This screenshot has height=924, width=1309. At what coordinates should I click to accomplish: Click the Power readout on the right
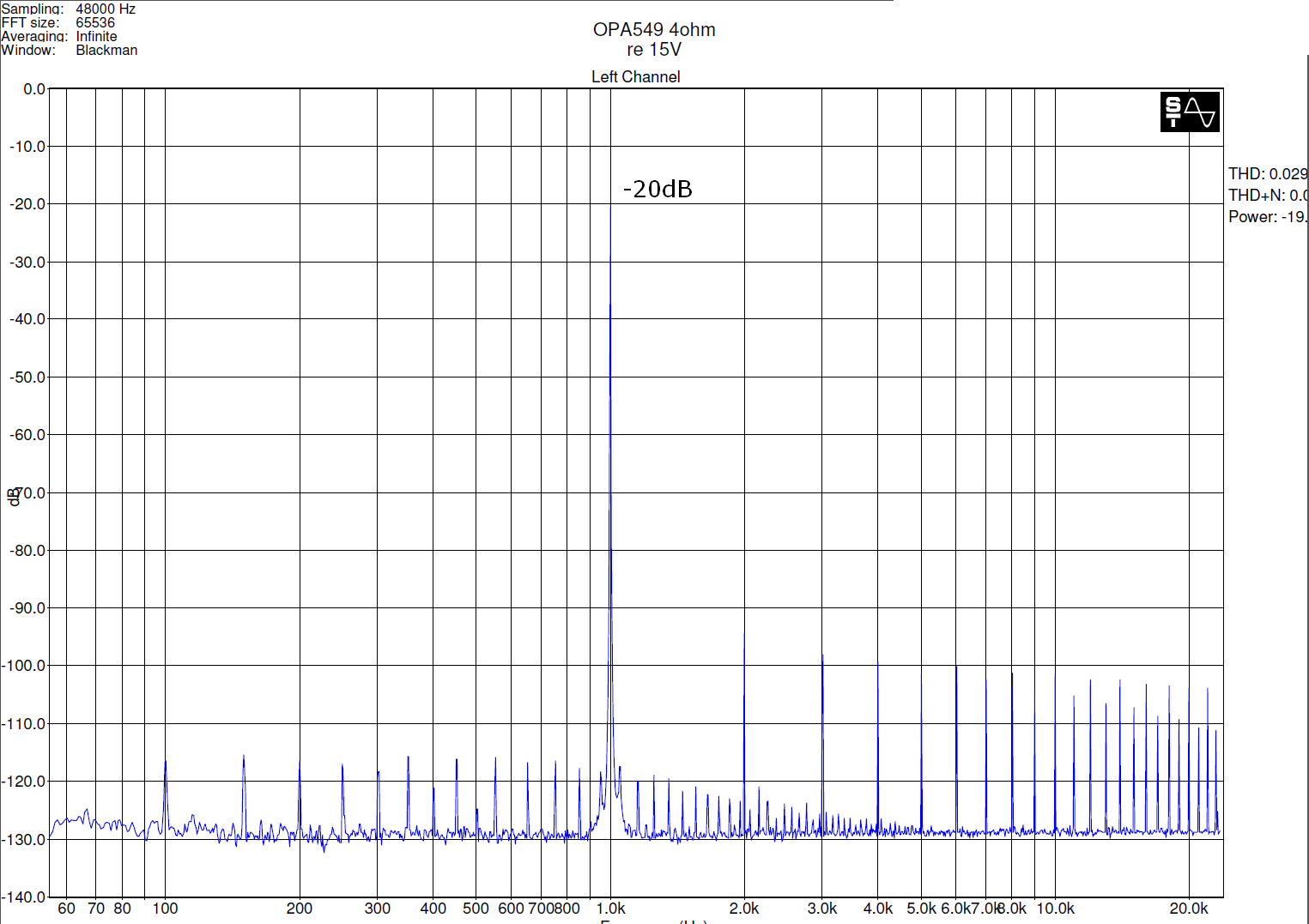coord(1268,216)
